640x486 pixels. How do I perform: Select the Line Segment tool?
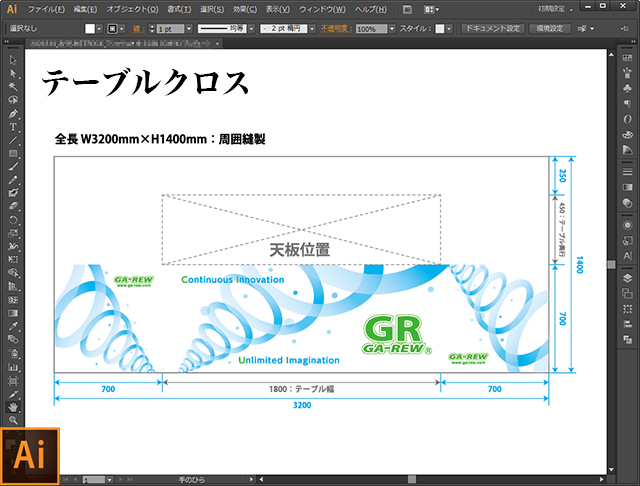pos(13,140)
